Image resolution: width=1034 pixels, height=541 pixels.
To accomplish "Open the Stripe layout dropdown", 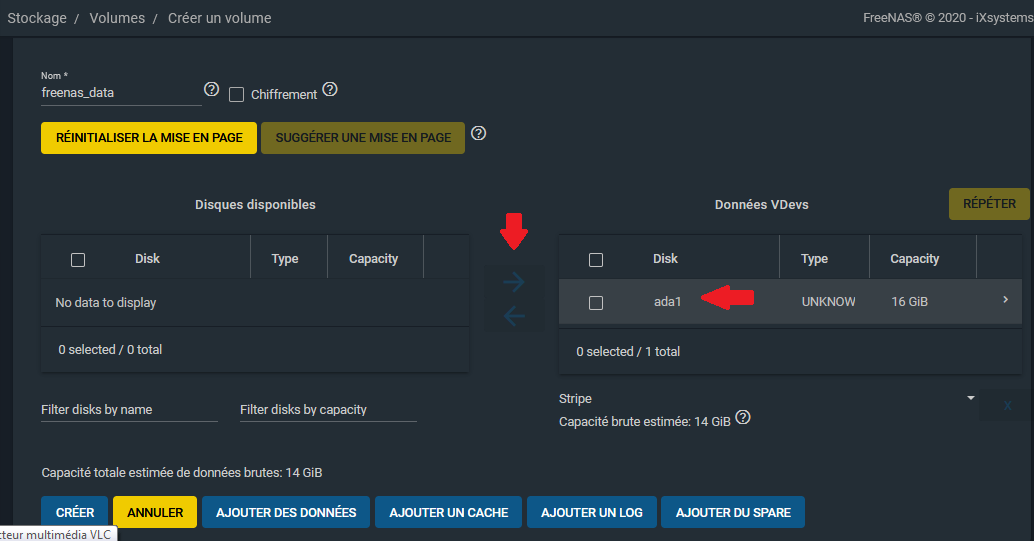I will point(766,398).
